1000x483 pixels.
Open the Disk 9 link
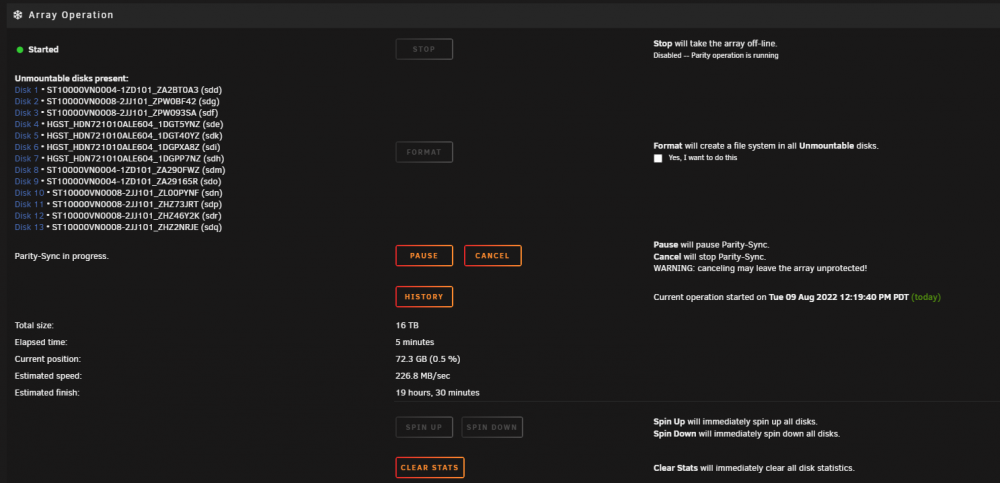(x=27, y=181)
